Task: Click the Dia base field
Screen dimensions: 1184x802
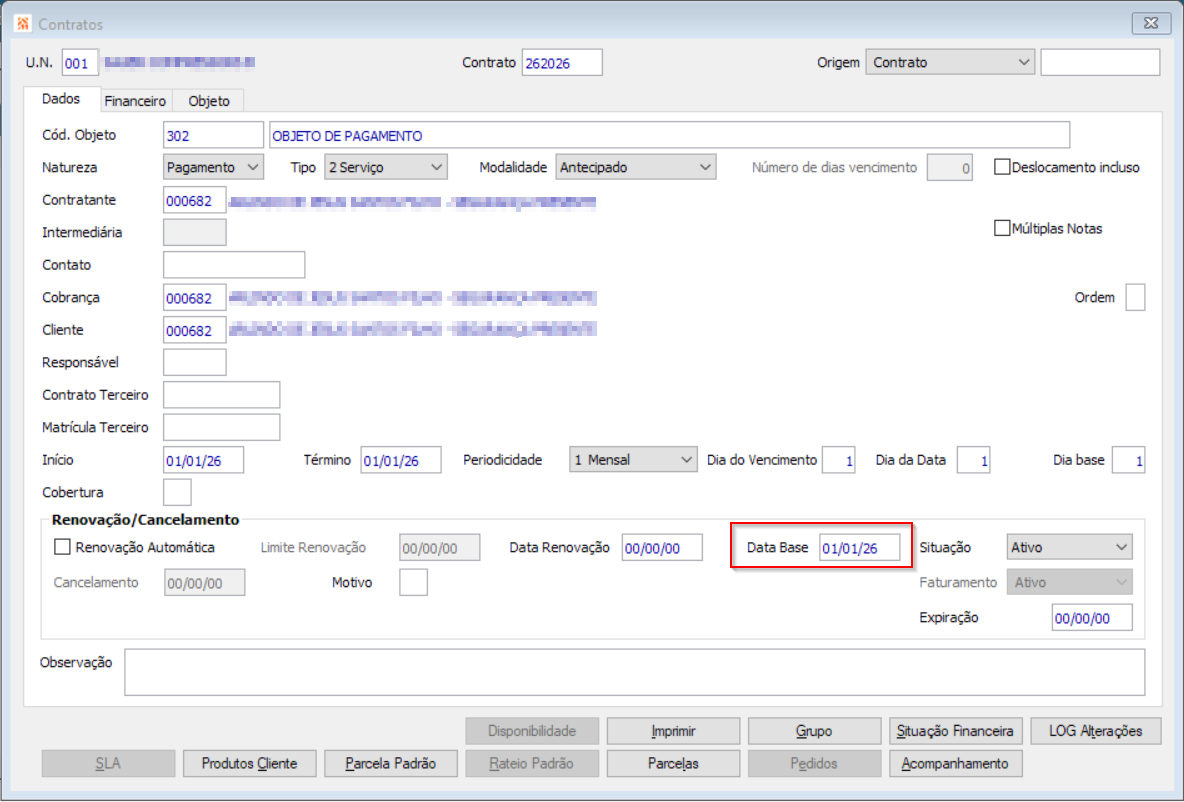Action: pyautogui.click(x=1129, y=460)
